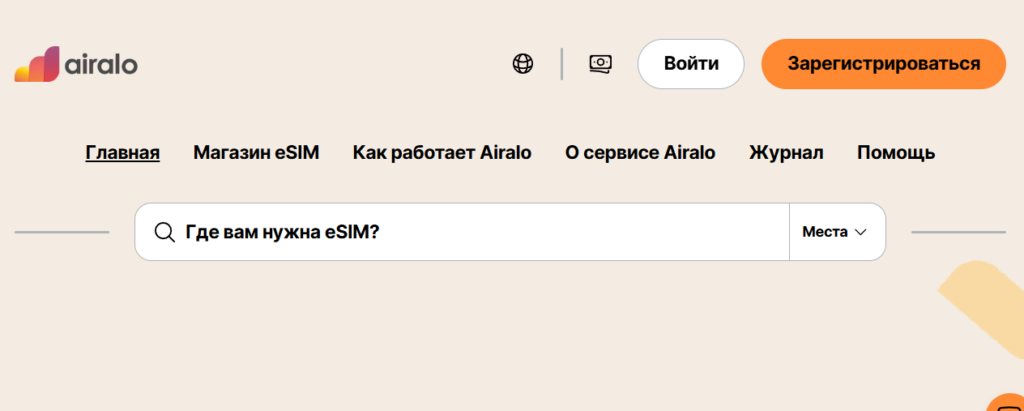Image resolution: width=1024 pixels, height=411 pixels.
Task: Go to the Главная menu item
Action: [123, 153]
